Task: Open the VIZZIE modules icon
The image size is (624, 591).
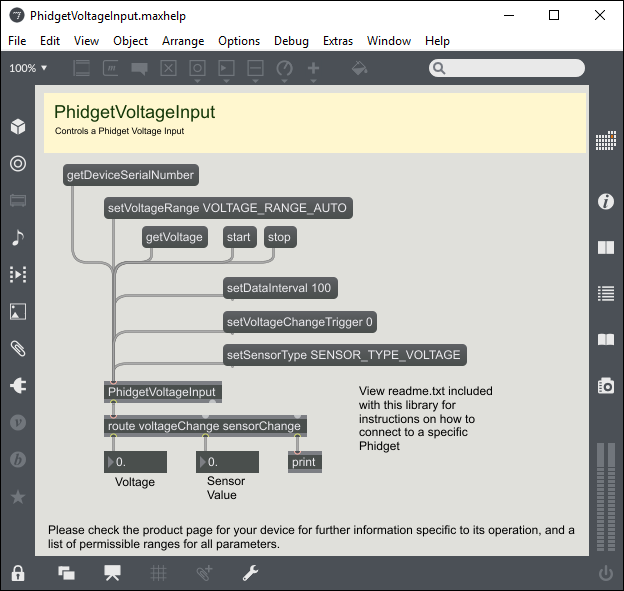Action: (18, 422)
